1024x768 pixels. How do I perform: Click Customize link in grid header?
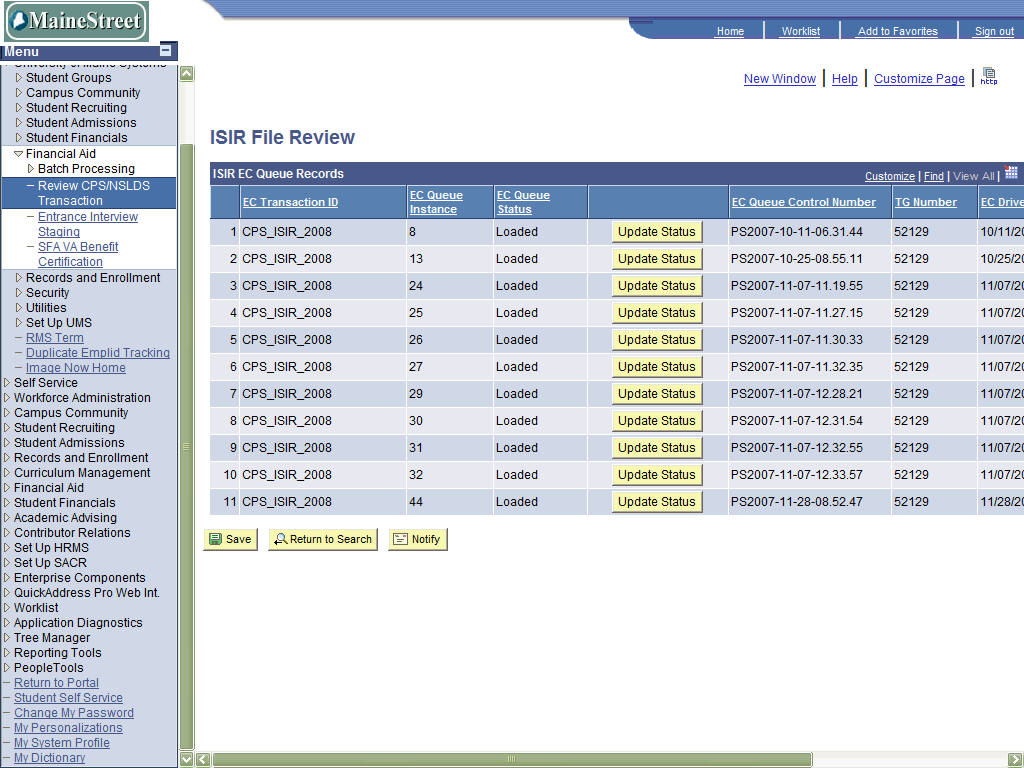click(x=889, y=176)
